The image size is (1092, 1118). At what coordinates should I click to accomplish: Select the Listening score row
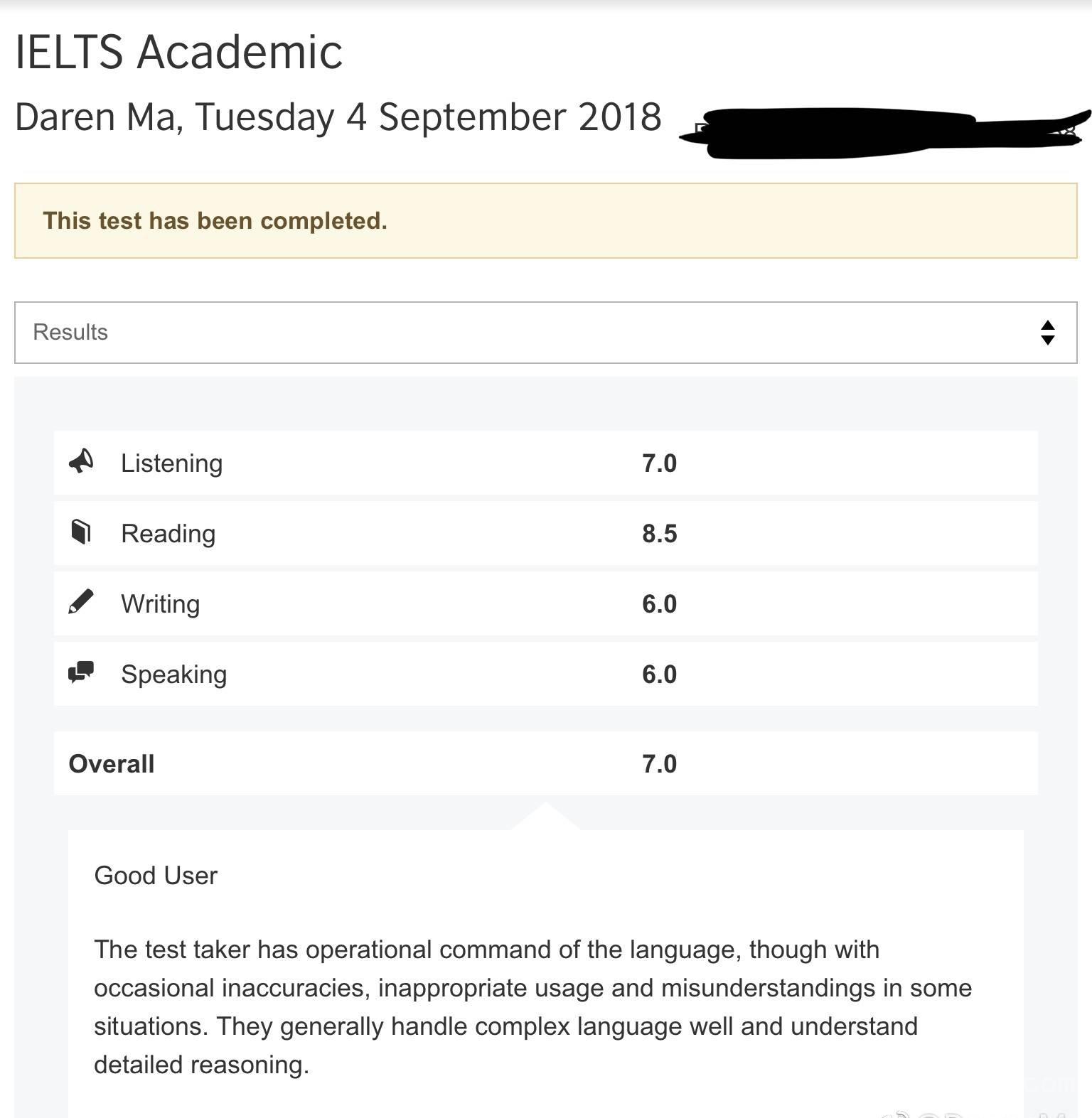click(545, 463)
